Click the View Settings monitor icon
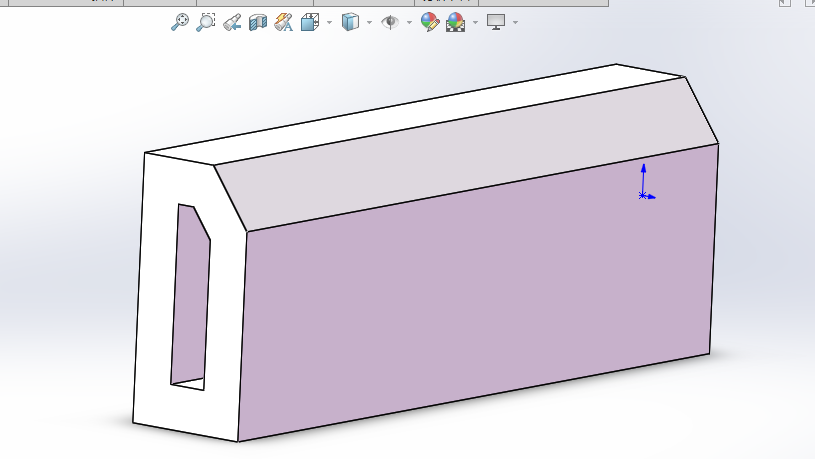Image resolution: width=815 pixels, height=459 pixels. (496, 21)
